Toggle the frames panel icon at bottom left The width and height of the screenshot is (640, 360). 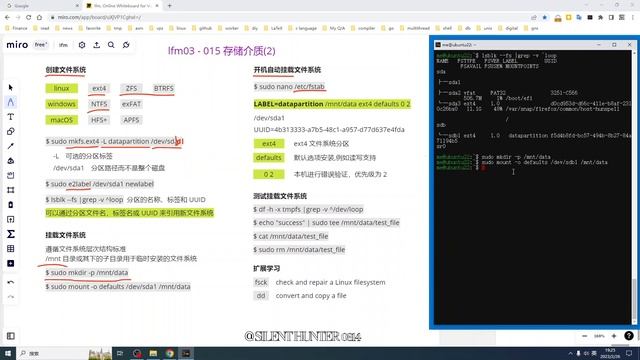[11, 336]
